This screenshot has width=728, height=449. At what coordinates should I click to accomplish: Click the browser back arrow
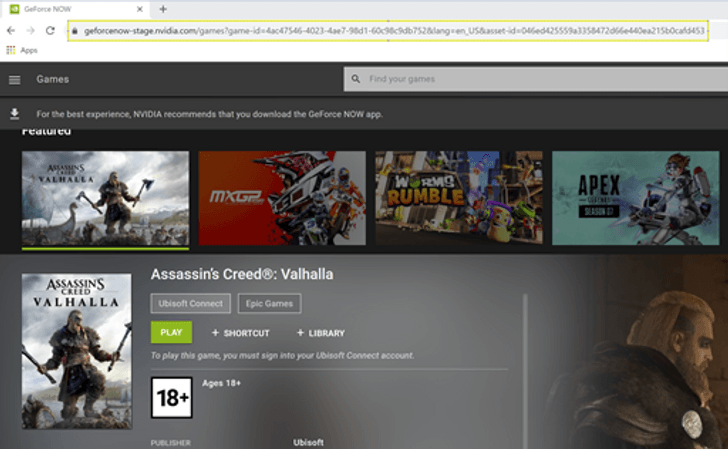[11, 31]
